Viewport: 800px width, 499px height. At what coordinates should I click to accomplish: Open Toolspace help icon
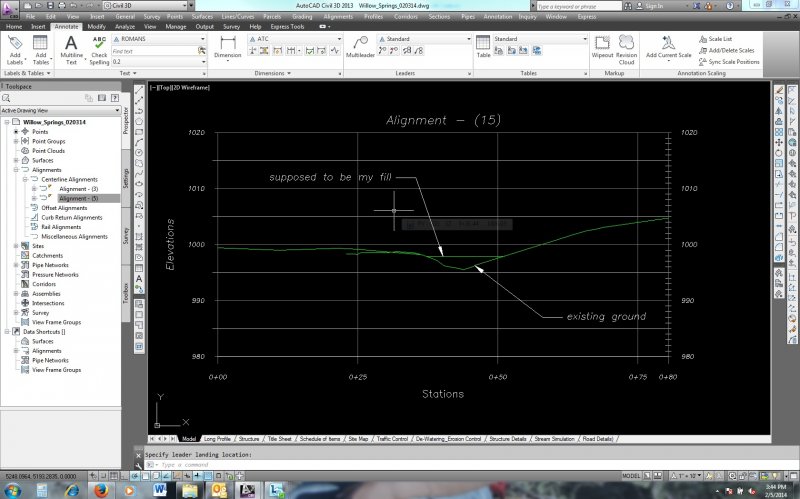(115, 98)
